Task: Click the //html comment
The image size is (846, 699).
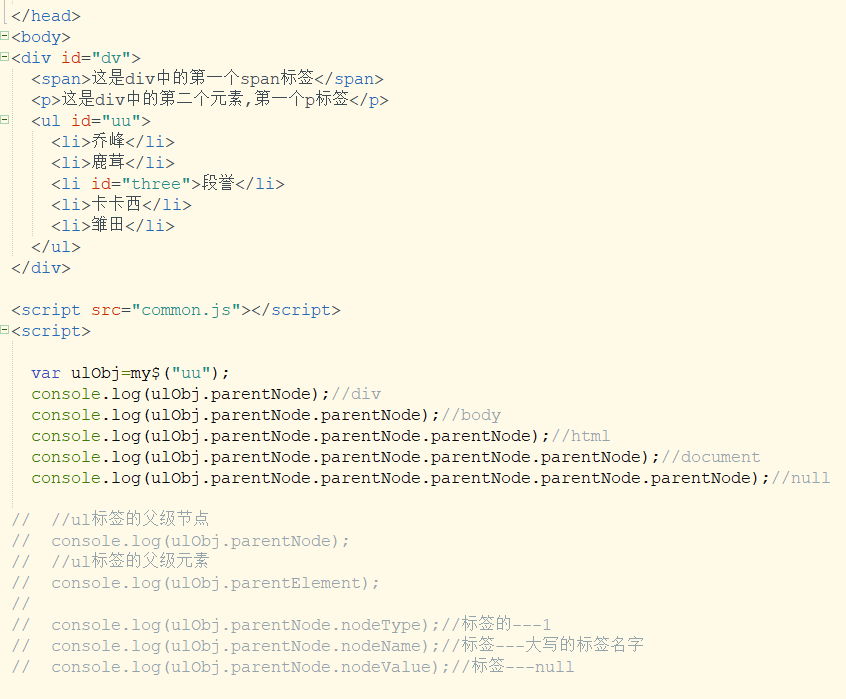Action: 581,436
